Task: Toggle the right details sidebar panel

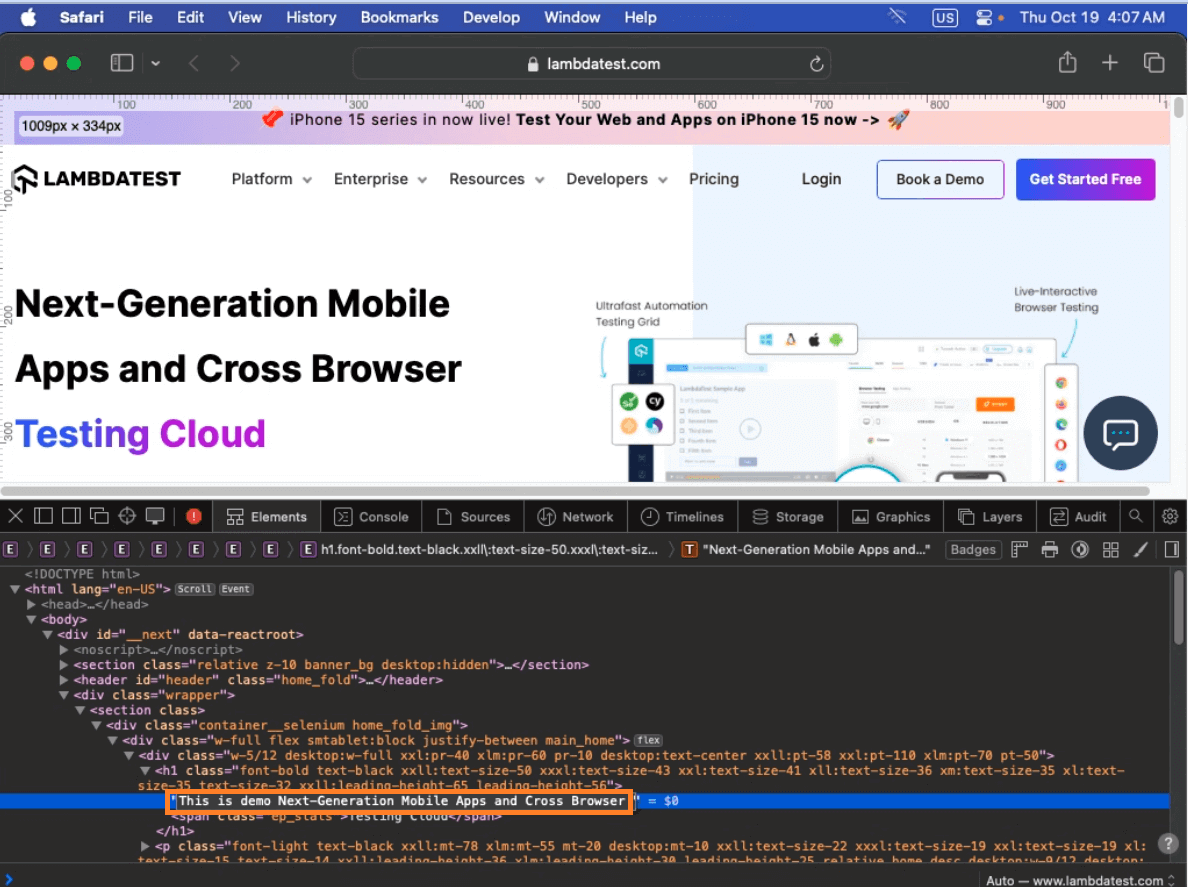Action: [x=1171, y=549]
